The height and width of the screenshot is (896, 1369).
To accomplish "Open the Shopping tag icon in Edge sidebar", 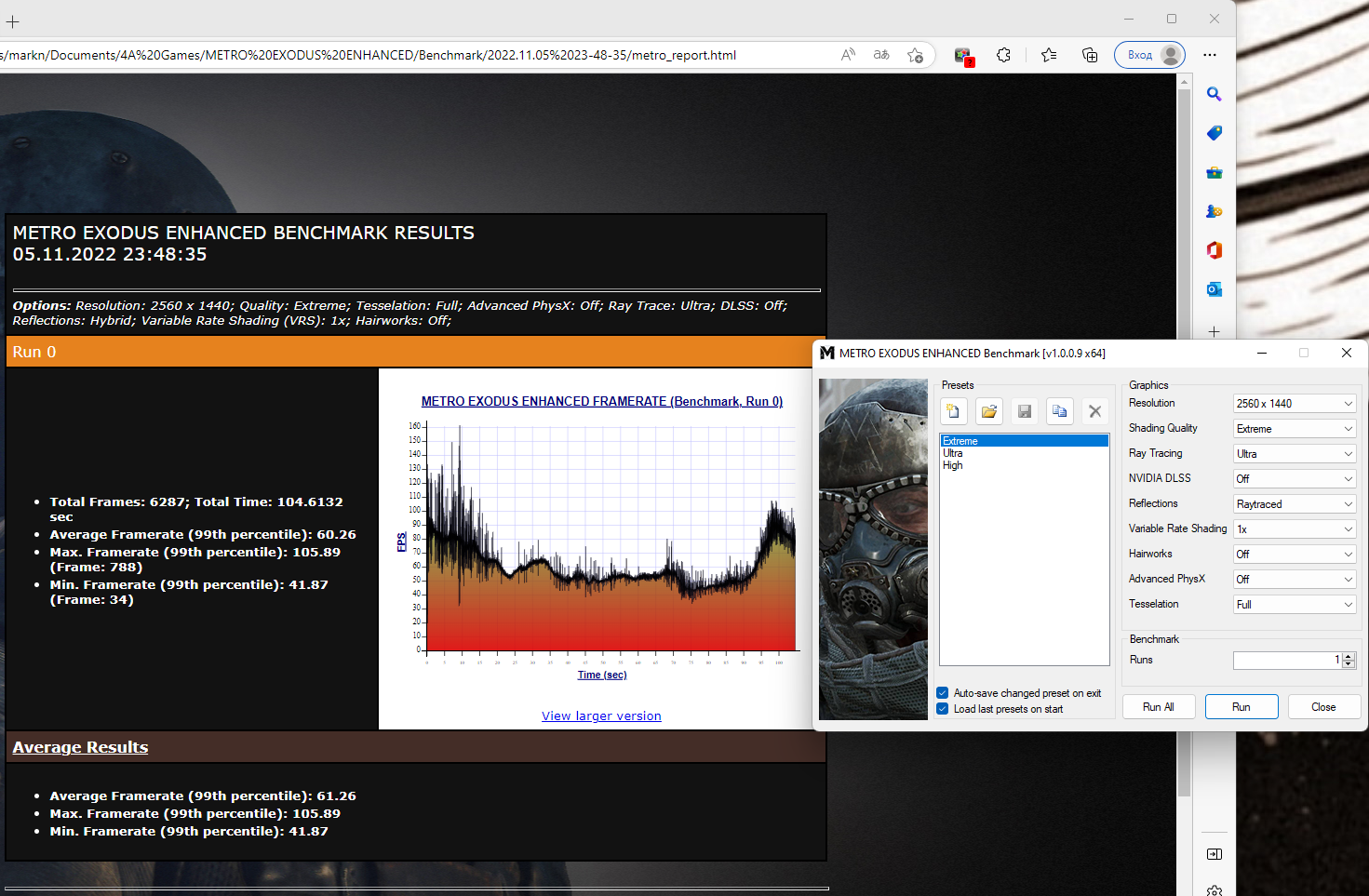I will [x=1215, y=133].
